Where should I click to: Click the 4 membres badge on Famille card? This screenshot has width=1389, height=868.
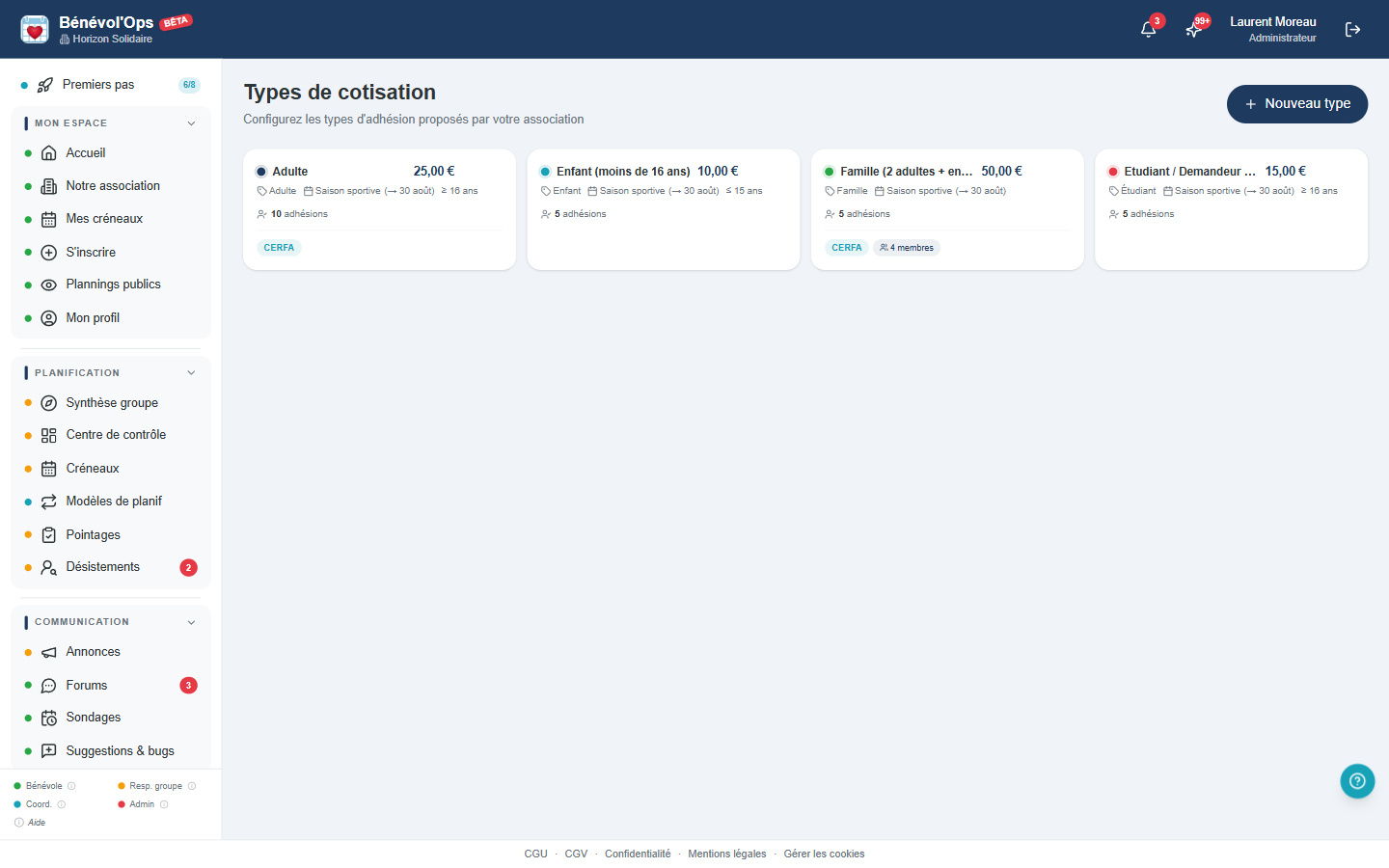pos(907,248)
